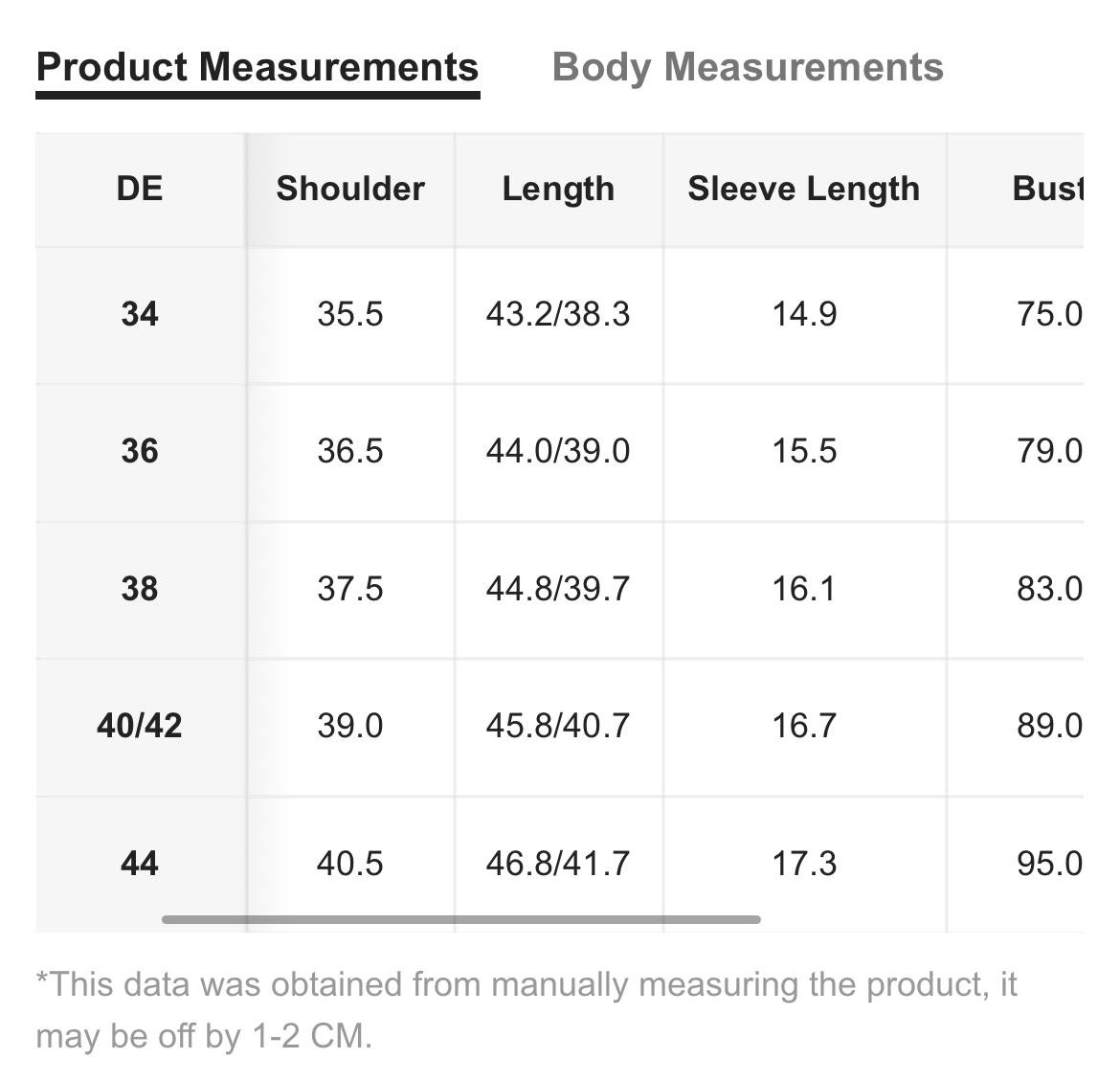Click length value 46.8/41.7 cell

click(x=559, y=864)
